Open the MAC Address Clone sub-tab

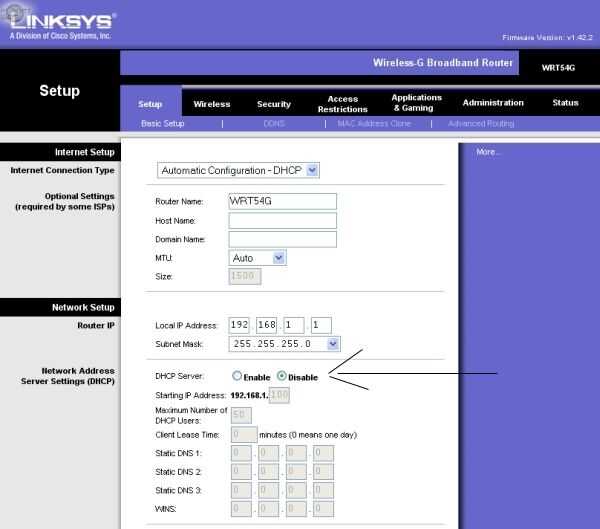pos(374,124)
